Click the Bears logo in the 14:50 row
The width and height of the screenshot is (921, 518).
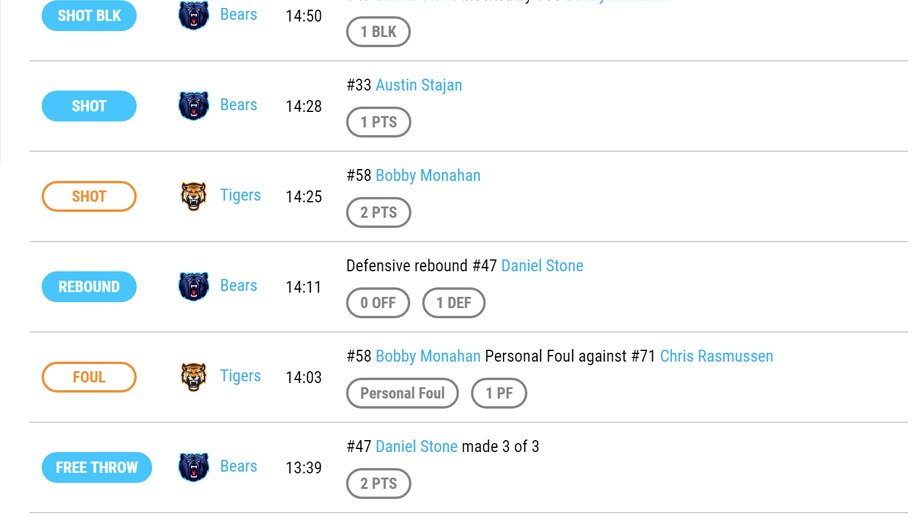193,16
